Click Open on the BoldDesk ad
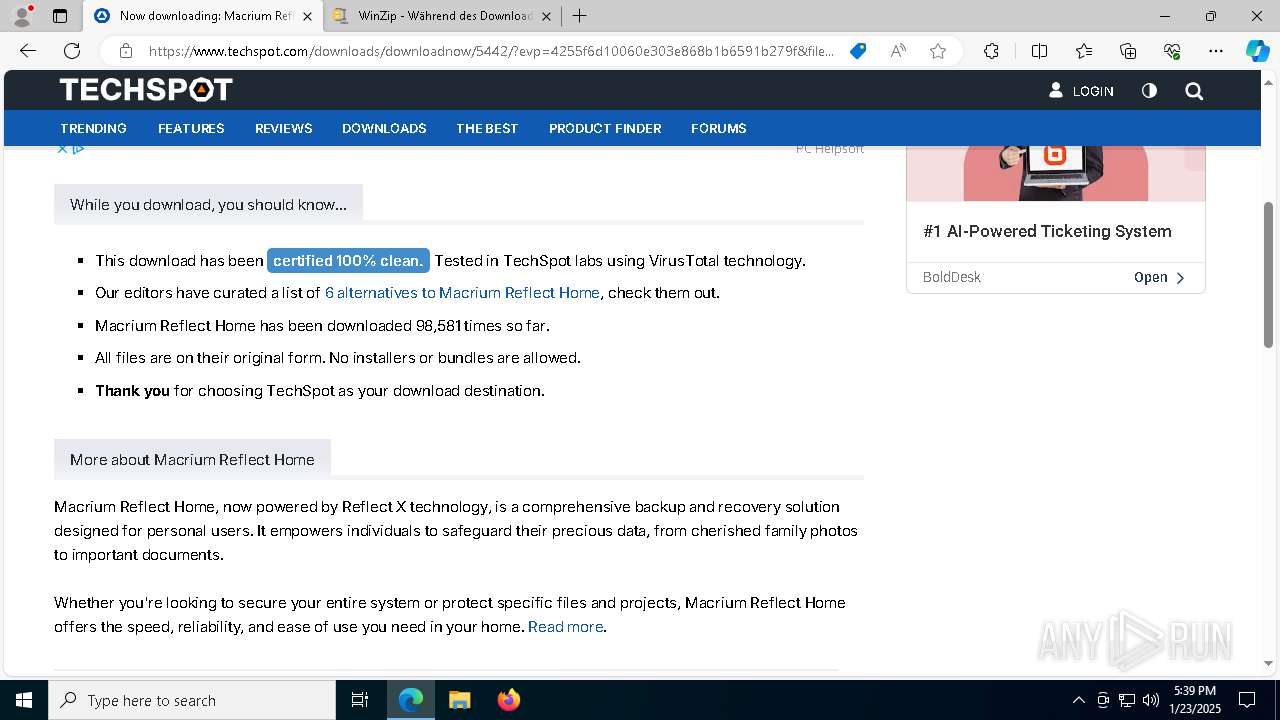The height and width of the screenshot is (720, 1280). [x=1159, y=277]
